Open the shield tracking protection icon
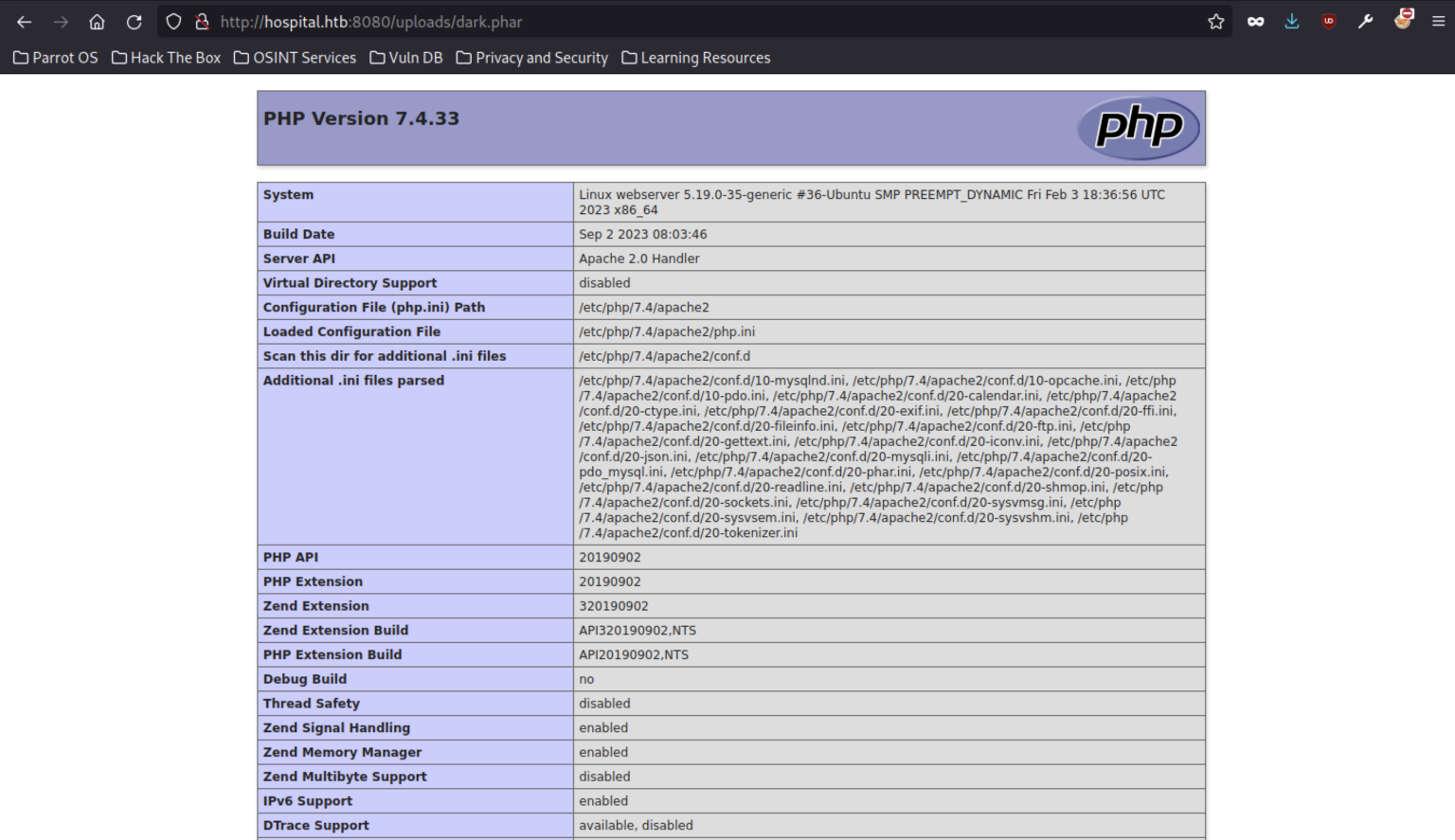The width and height of the screenshot is (1455, 840). (x=173, y=22)
